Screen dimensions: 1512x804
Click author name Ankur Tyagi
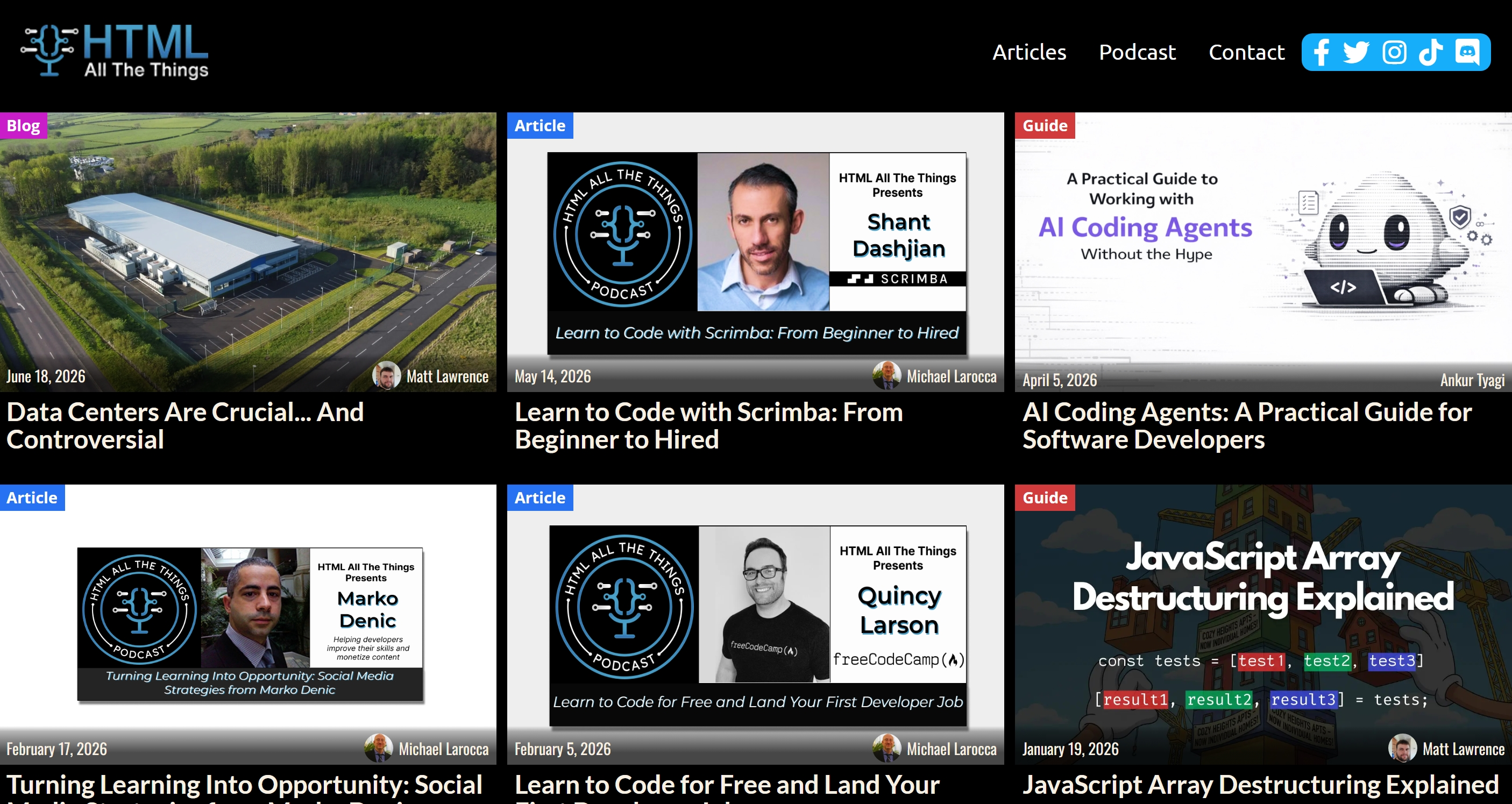point(1472,380)
